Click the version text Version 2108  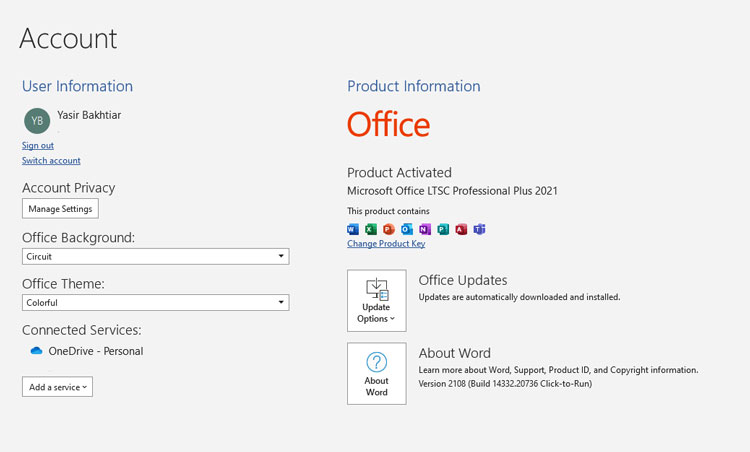pyautogui.click(x=505, y=384)
